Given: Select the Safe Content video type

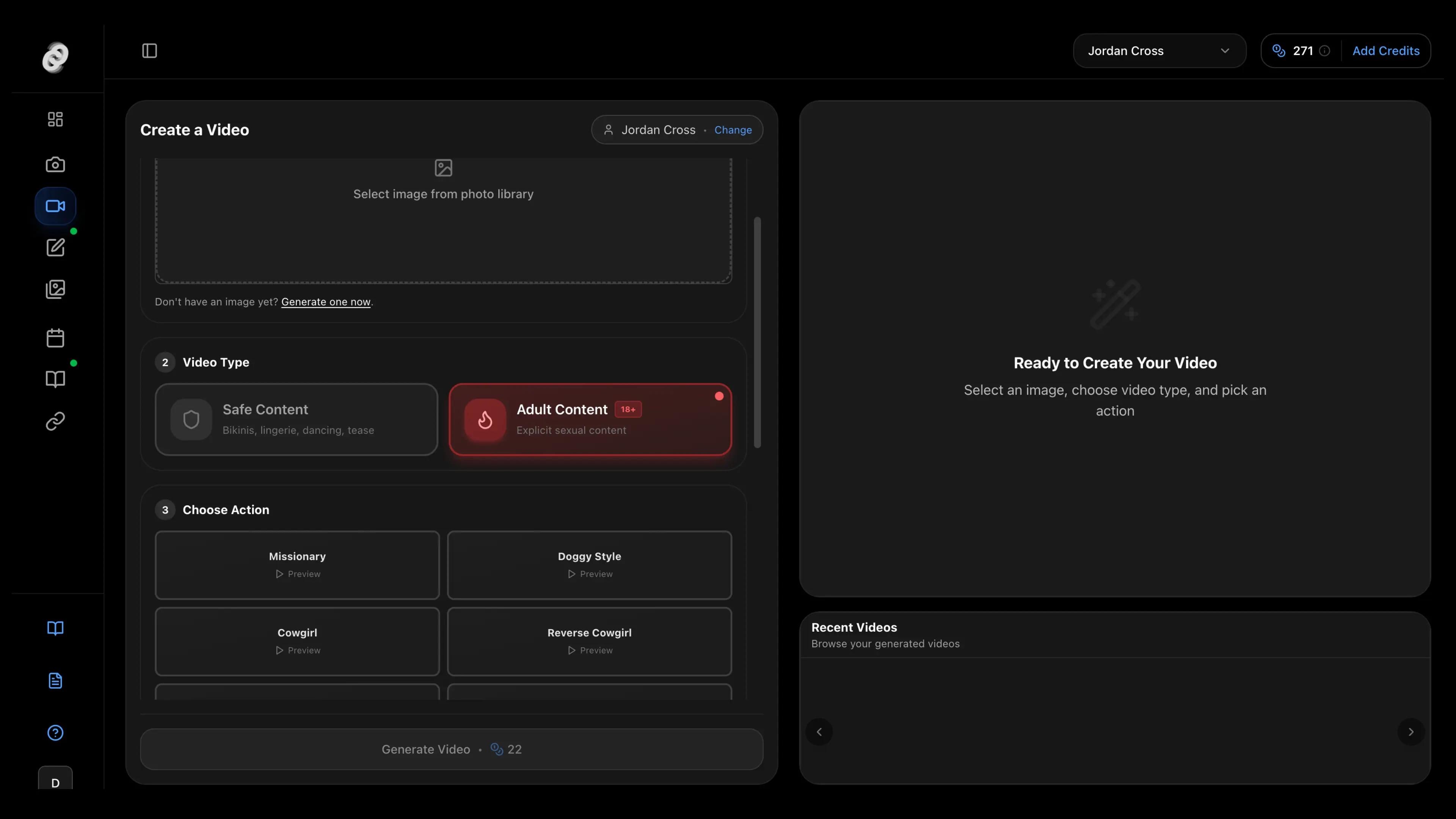Looking at the screenshot, I should click(x=296, y=419).
